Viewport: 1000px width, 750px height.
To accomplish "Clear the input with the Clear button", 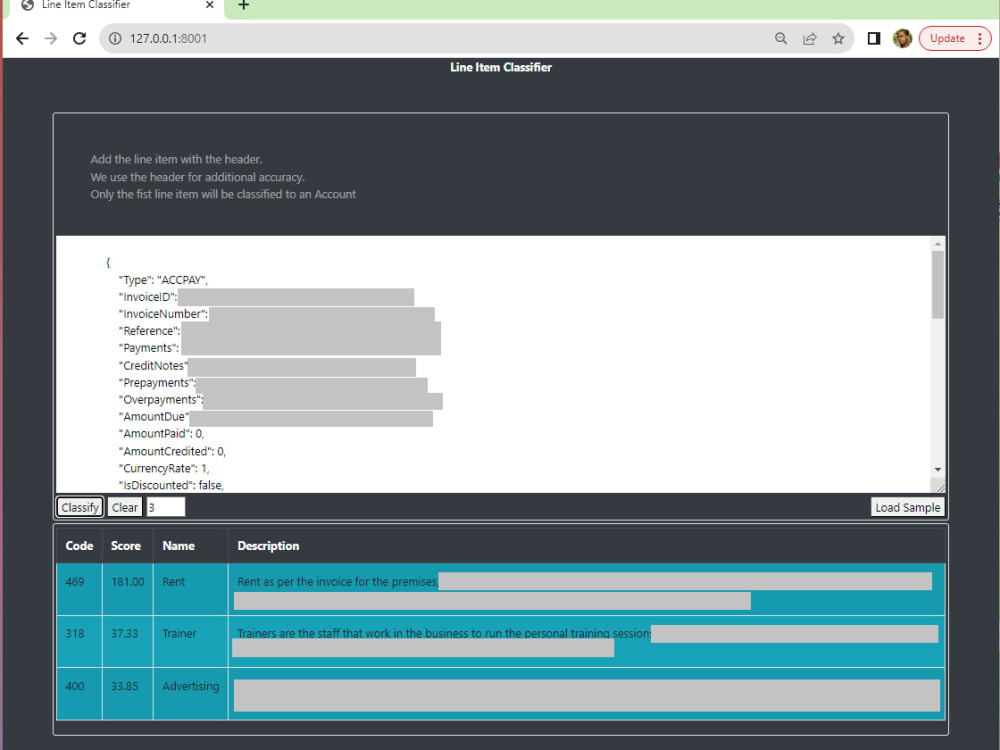I will coord(124,507).
